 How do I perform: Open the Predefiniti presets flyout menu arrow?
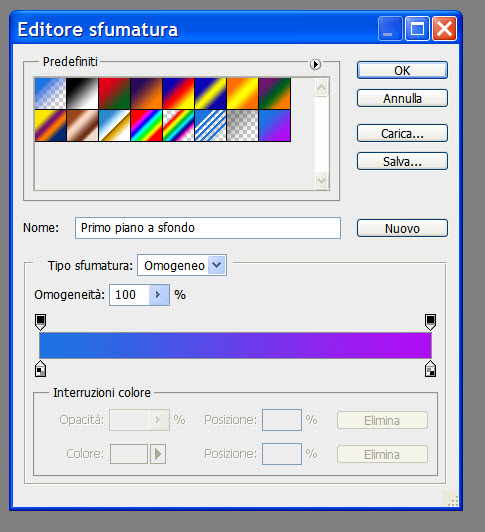[315, 64]
